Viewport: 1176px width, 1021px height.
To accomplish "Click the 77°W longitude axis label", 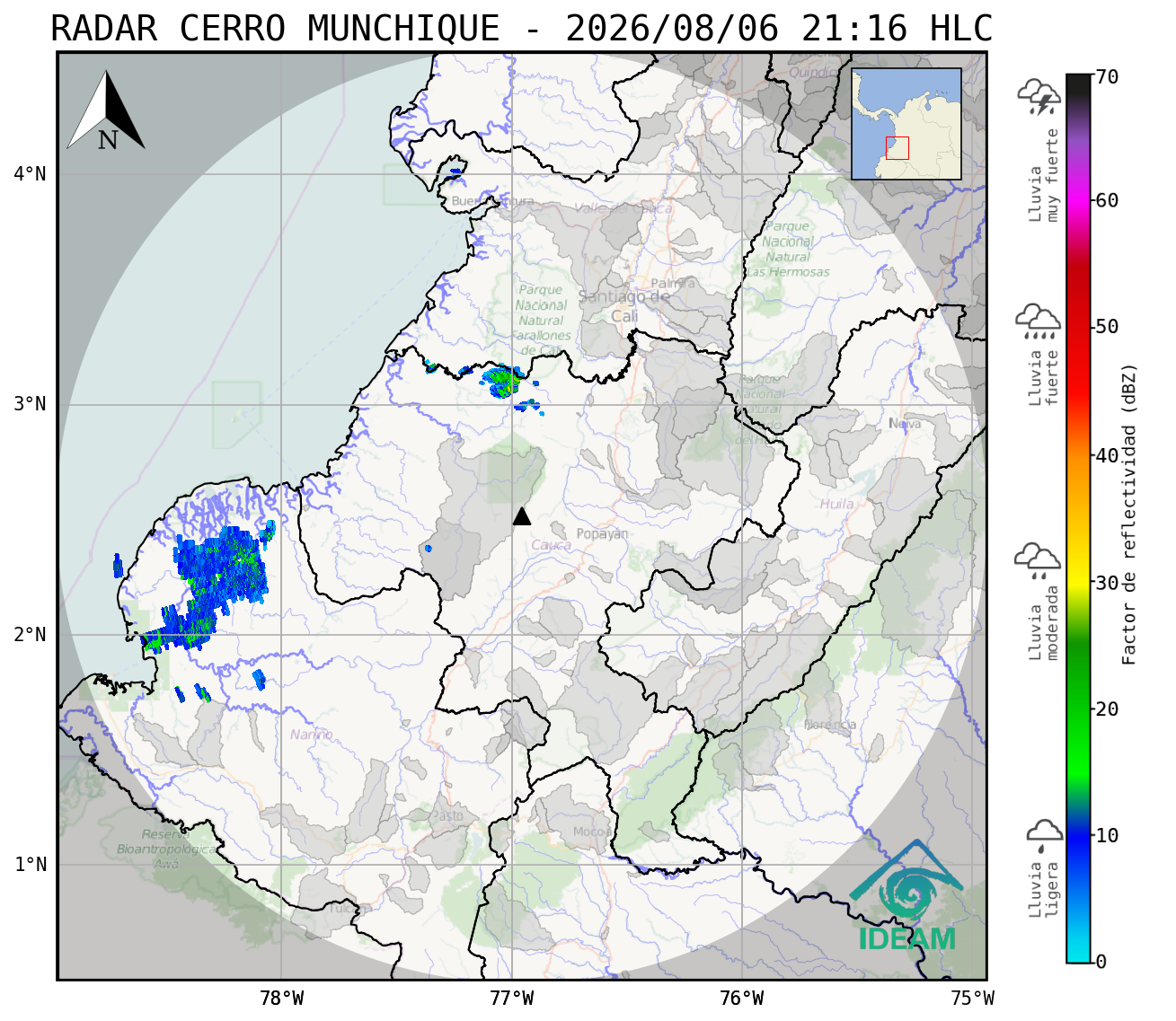I will [512, 999].
